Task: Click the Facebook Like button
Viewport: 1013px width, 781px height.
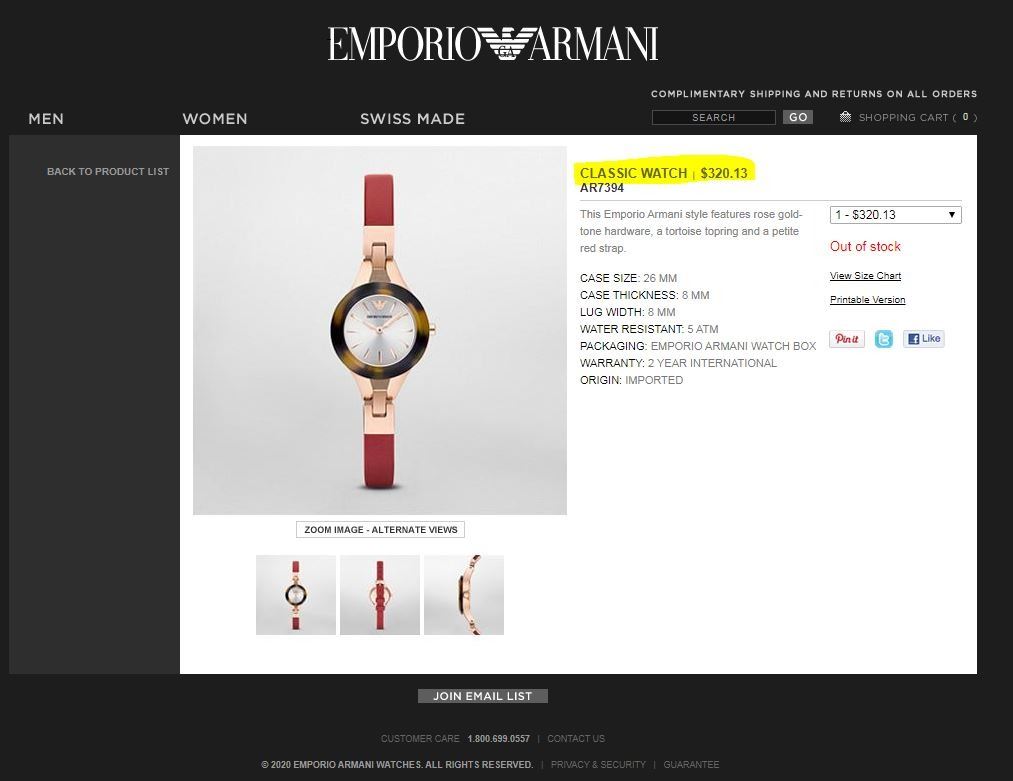Action: click(923, 338)
